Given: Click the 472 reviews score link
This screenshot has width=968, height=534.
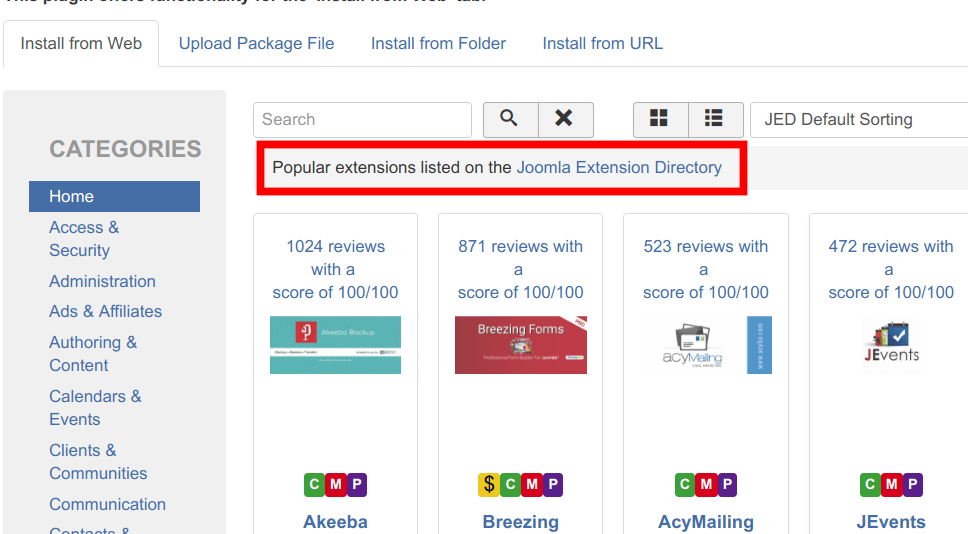Looking at the screenshot, I should [891, 269].
